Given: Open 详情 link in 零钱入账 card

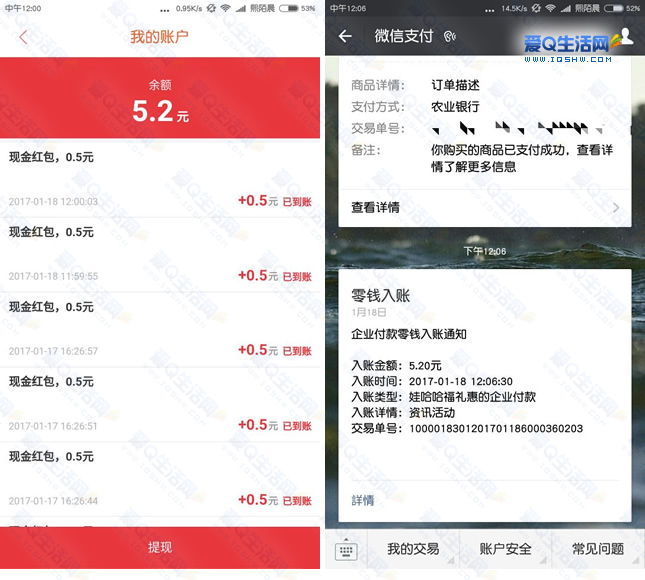Looking at the screenshot, I should pyautogui.click(x=363, y=500).
